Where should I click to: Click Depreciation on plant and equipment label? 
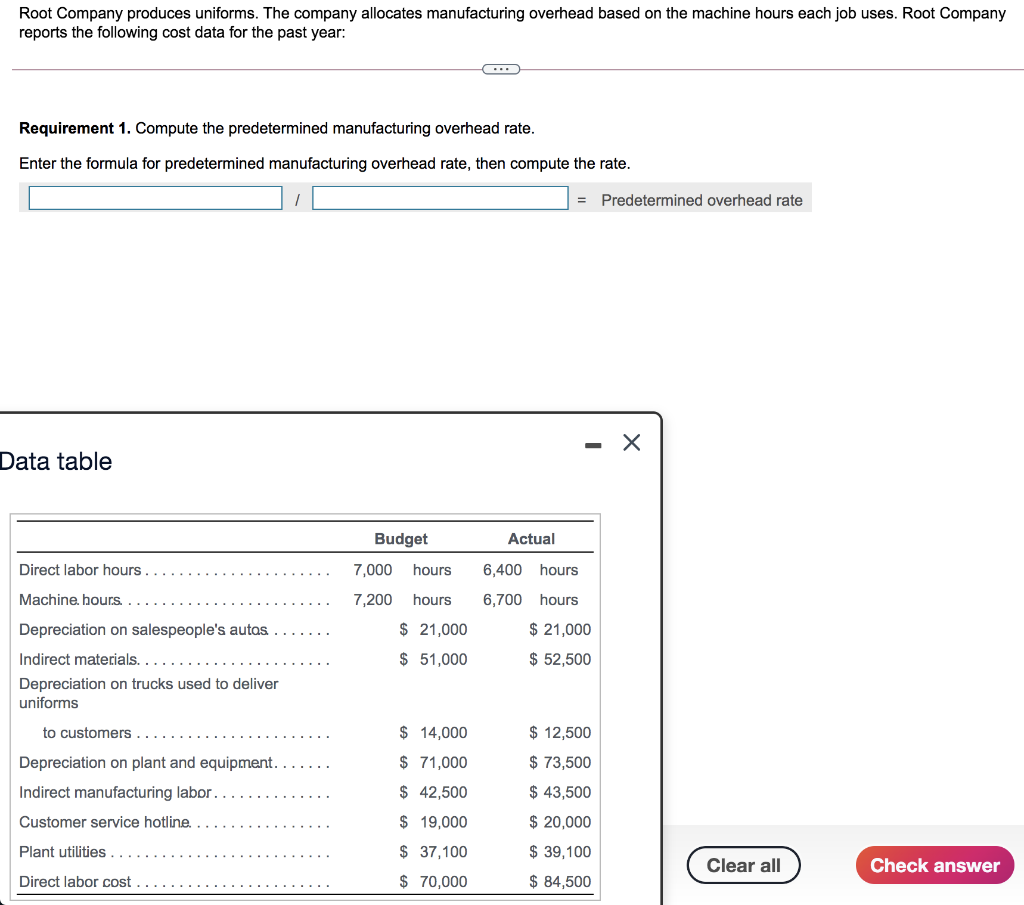(146, 763)
